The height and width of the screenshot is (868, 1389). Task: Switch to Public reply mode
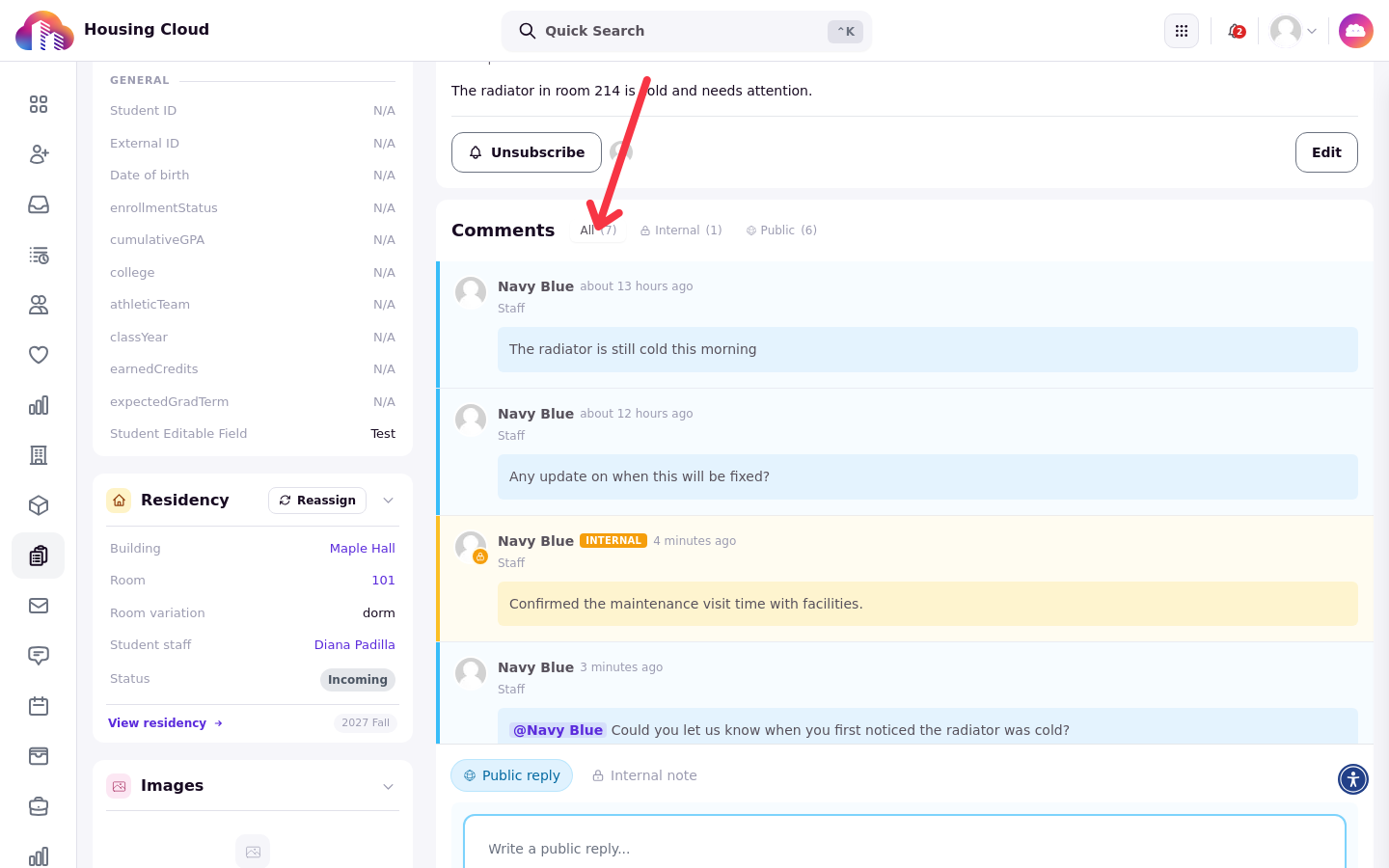coord(512,775)
